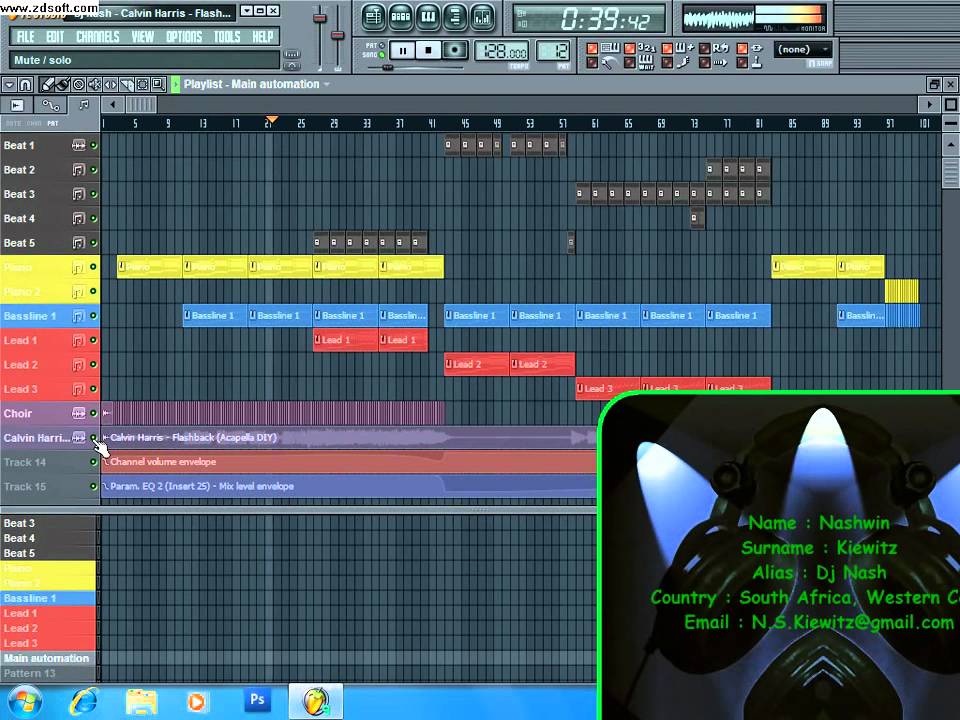960x720 pixels.
Task: Select the Draw pencil tool
Action: coord(48,84)
